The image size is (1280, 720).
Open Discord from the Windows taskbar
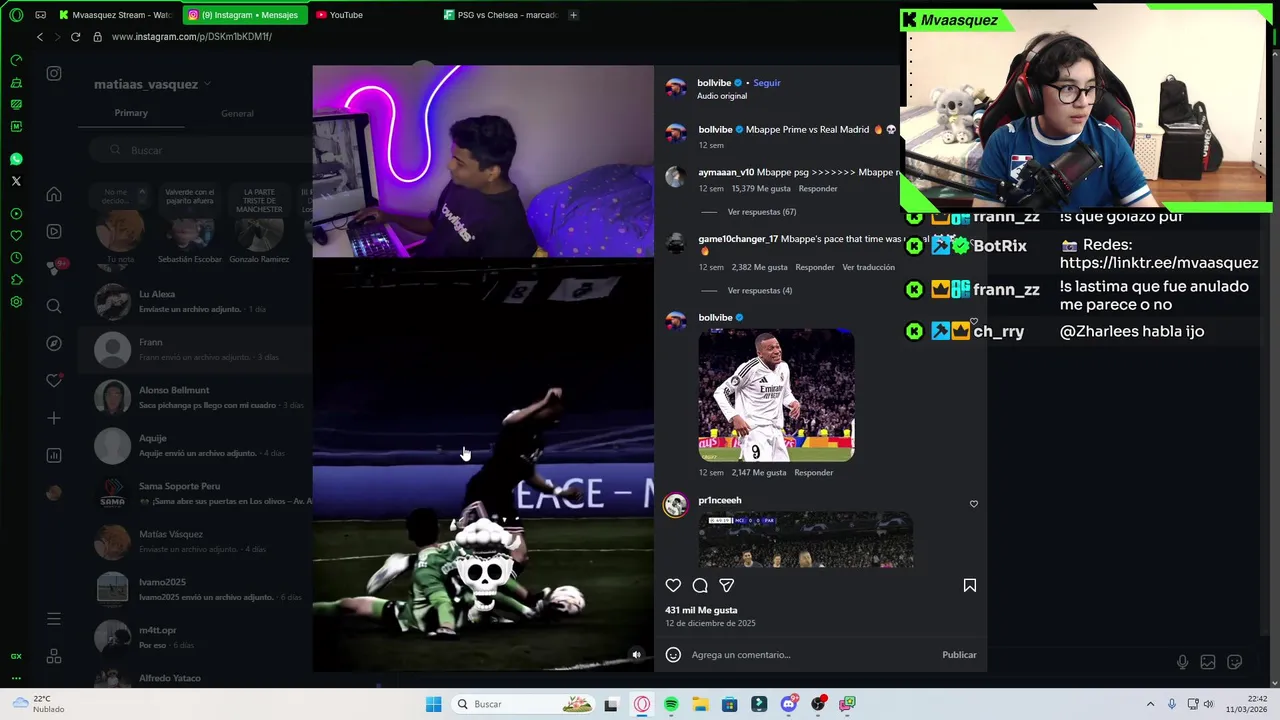788,704
